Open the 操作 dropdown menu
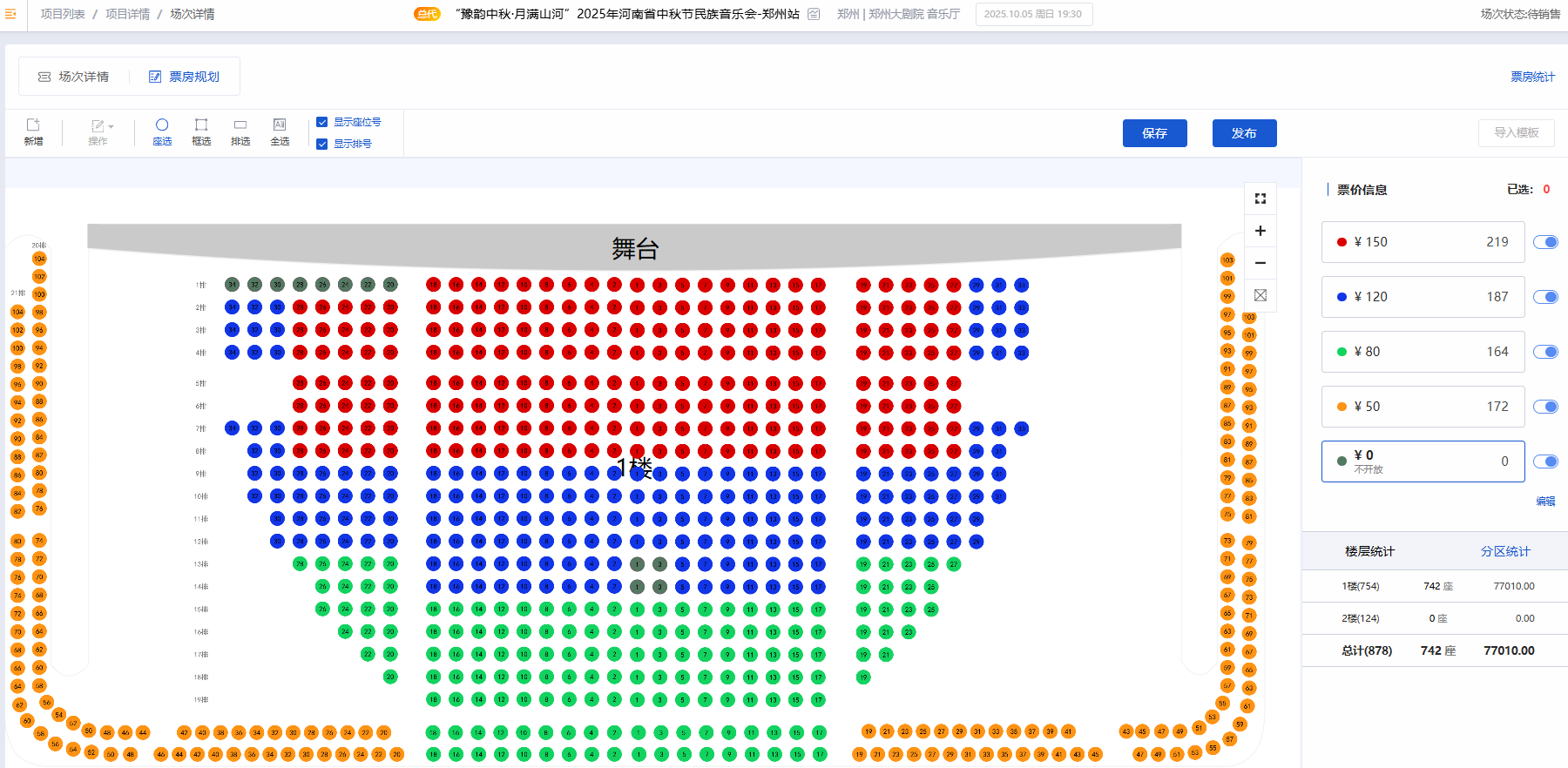Viewport: 1568px width, 768px height. [x=101, y=131]
